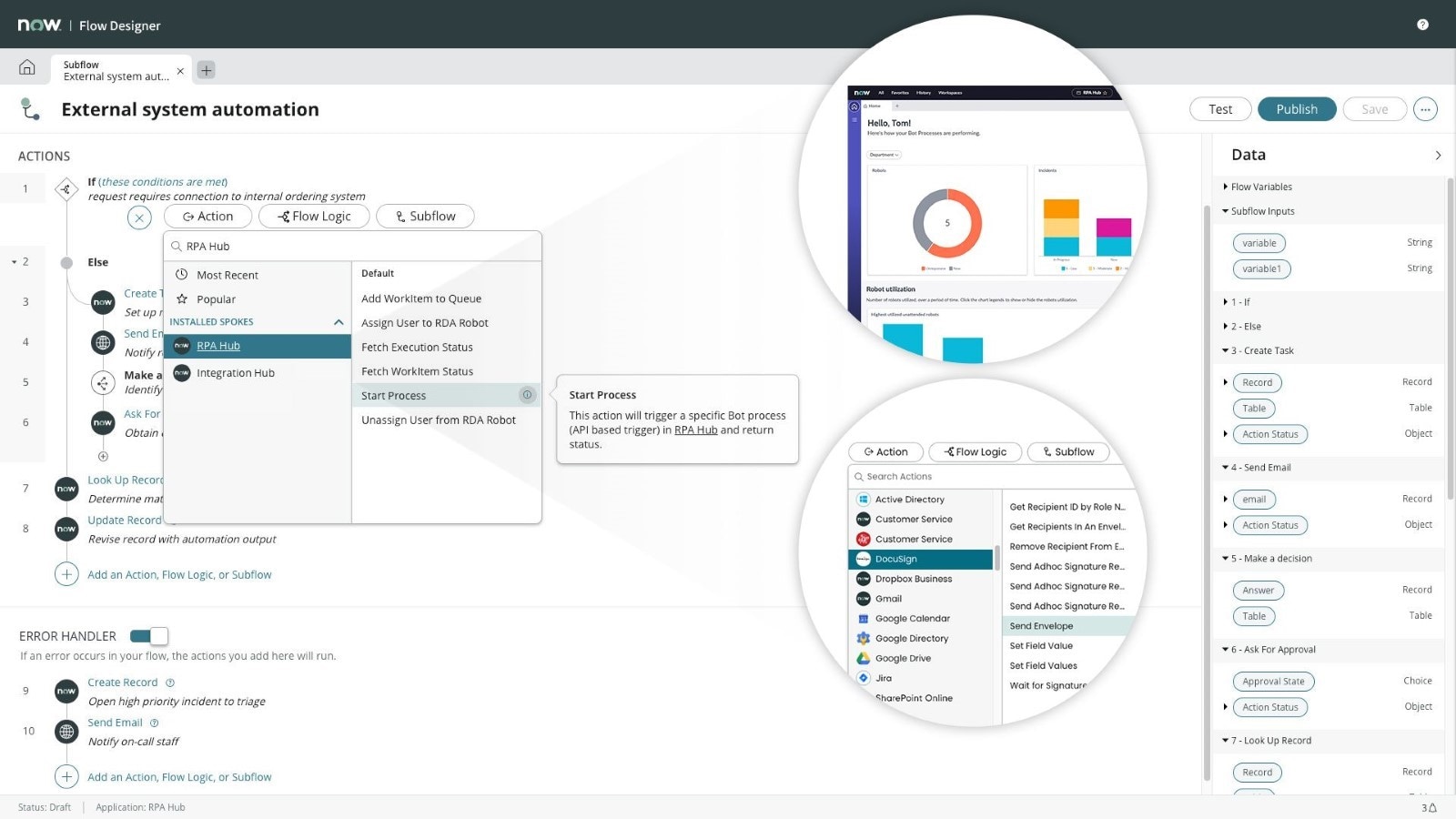Viewport: 1456px width, 819px height.
Task: Click plus circle in Error Handler section
Action: coord(66,776)
